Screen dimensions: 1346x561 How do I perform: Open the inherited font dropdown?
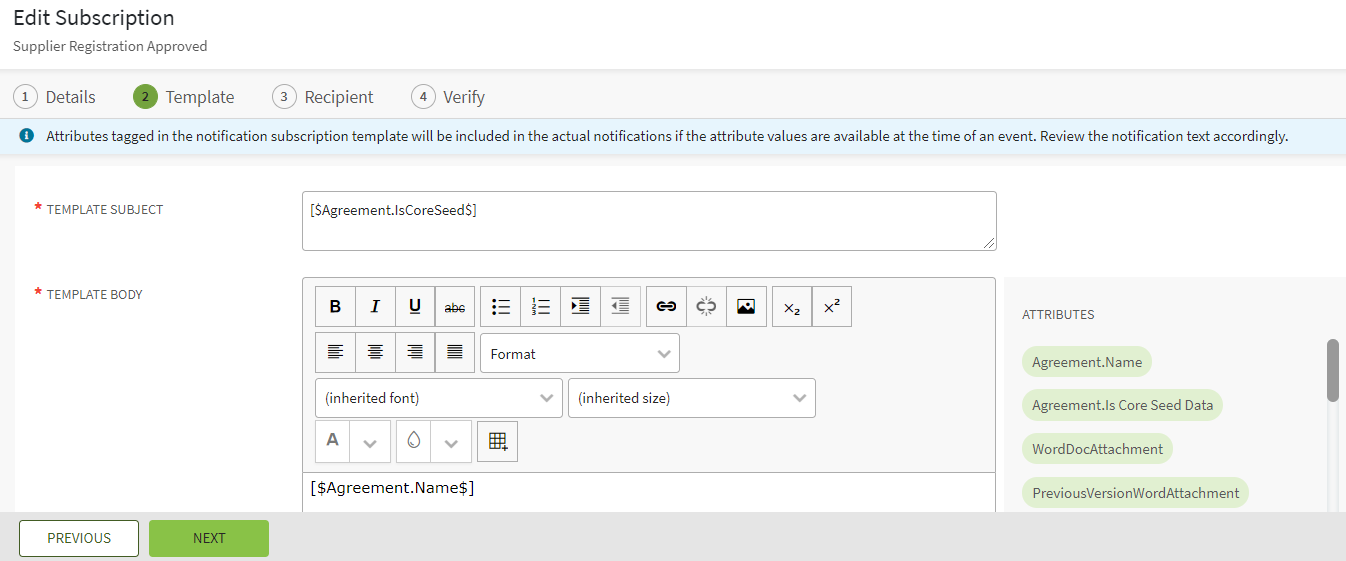[x=438, y=397]
